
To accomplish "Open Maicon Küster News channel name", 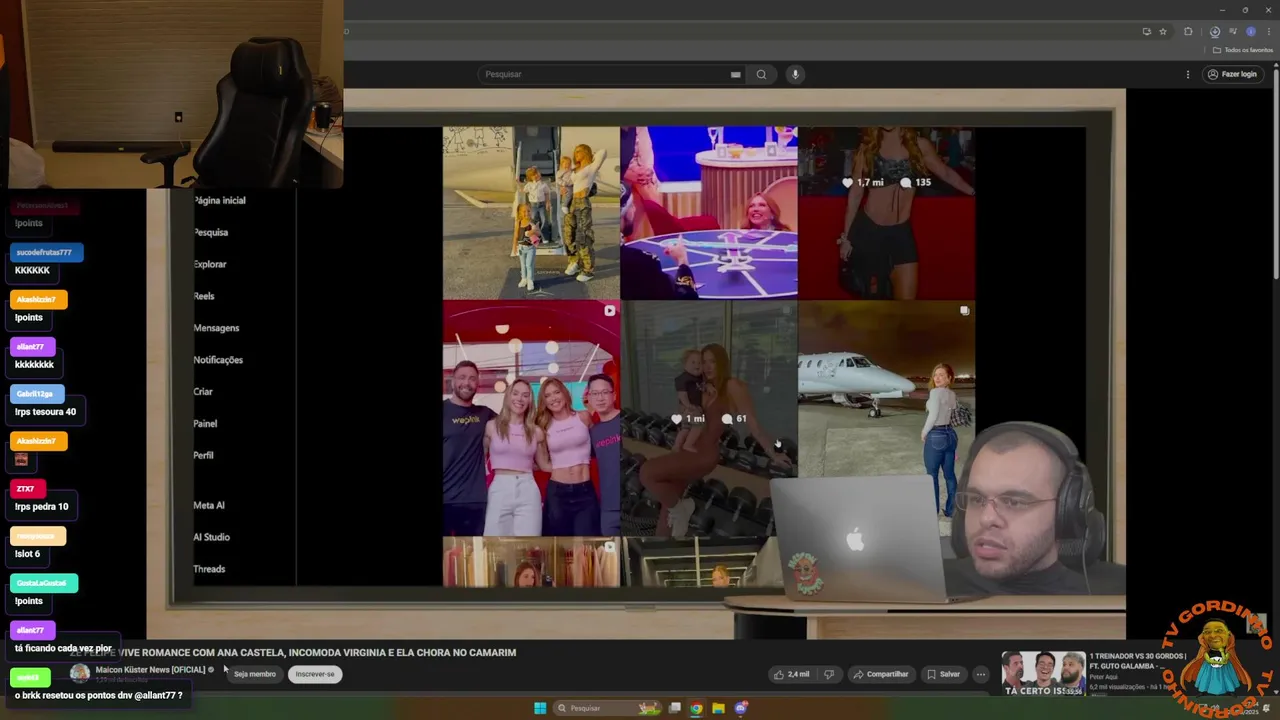I will coord(150,670).
